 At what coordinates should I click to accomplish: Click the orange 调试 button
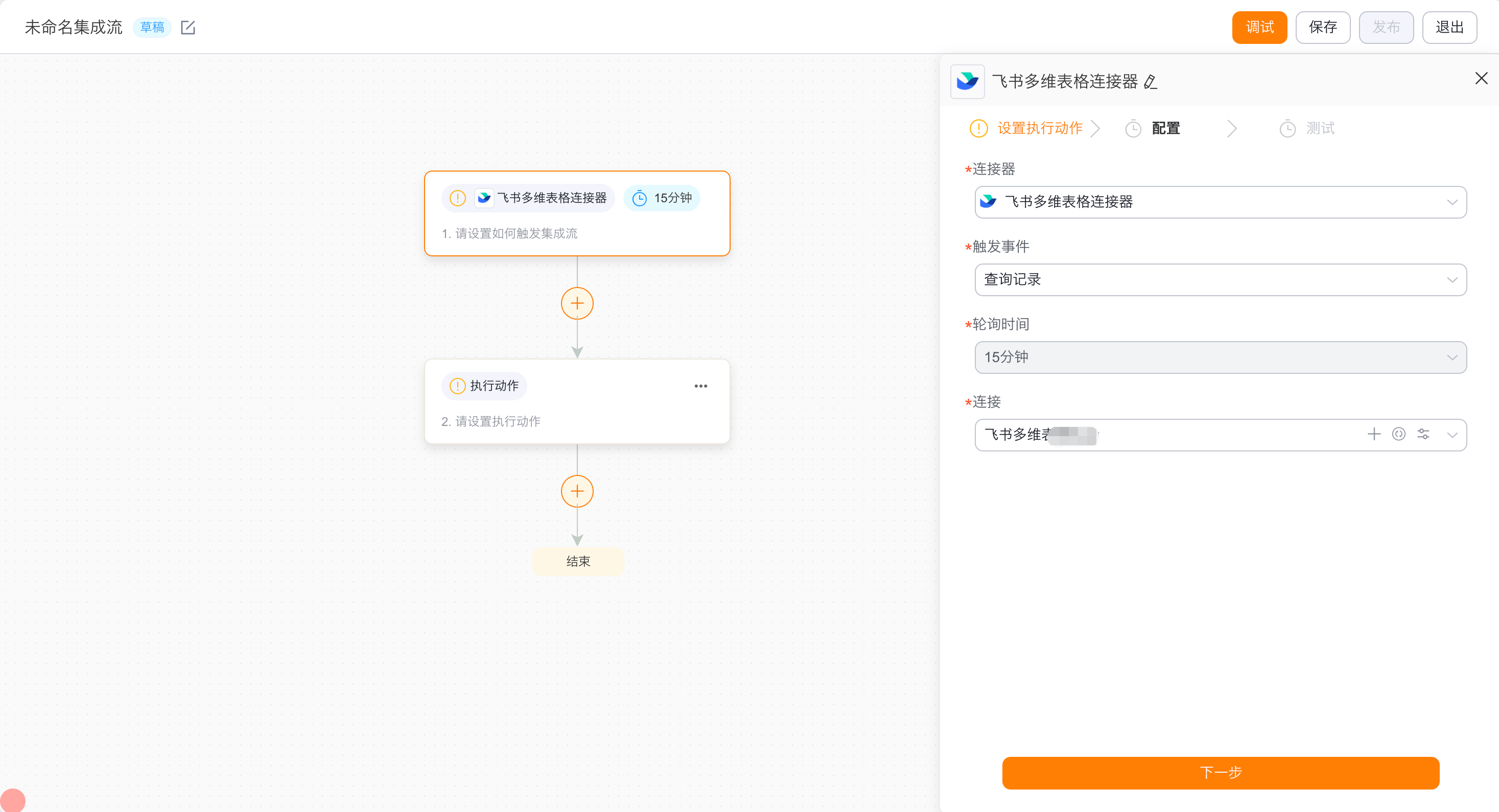coord(1259,28)
